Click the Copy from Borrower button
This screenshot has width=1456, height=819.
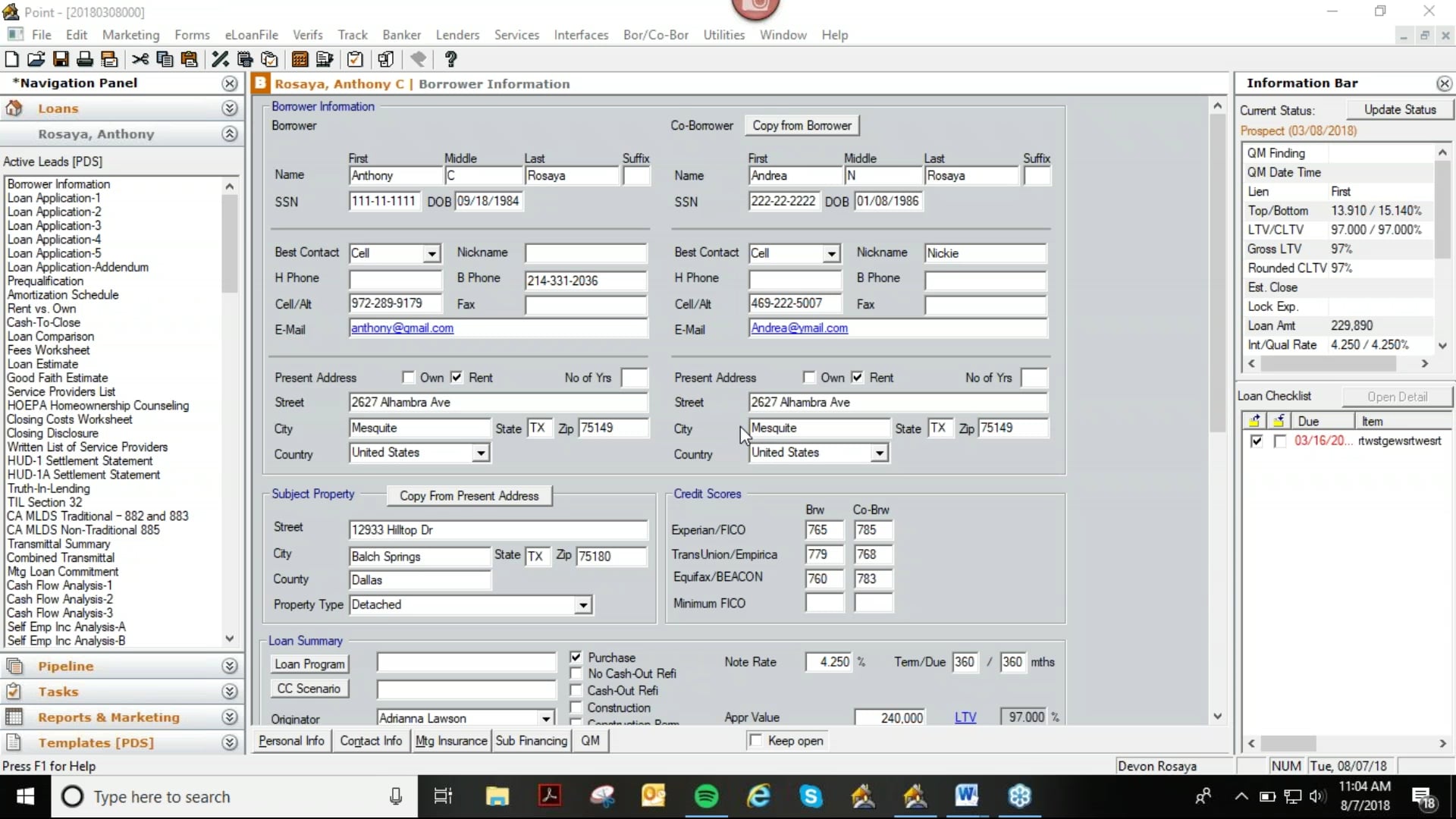coord(802,125)
